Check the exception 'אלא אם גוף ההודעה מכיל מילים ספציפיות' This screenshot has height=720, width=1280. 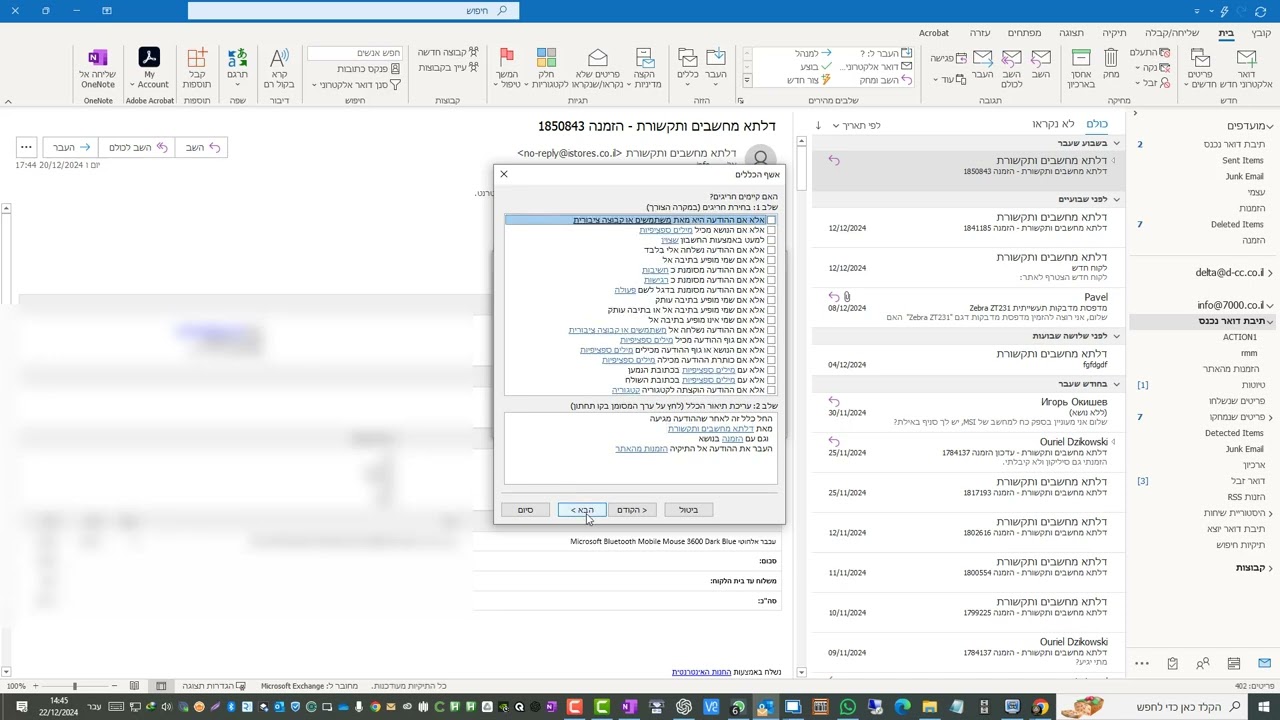pos(771,340)
